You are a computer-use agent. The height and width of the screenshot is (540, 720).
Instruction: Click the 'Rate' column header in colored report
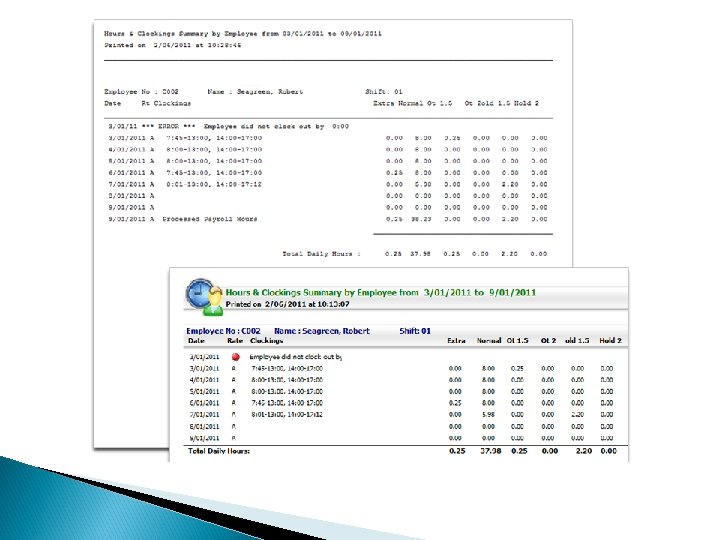[235, 341]
